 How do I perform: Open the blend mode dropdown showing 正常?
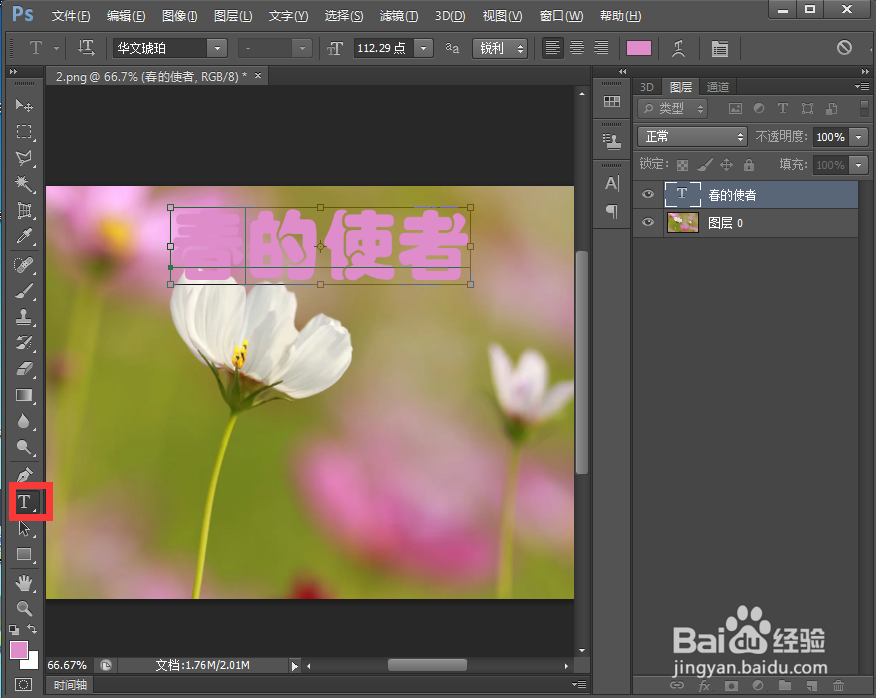tap(692, 136)
